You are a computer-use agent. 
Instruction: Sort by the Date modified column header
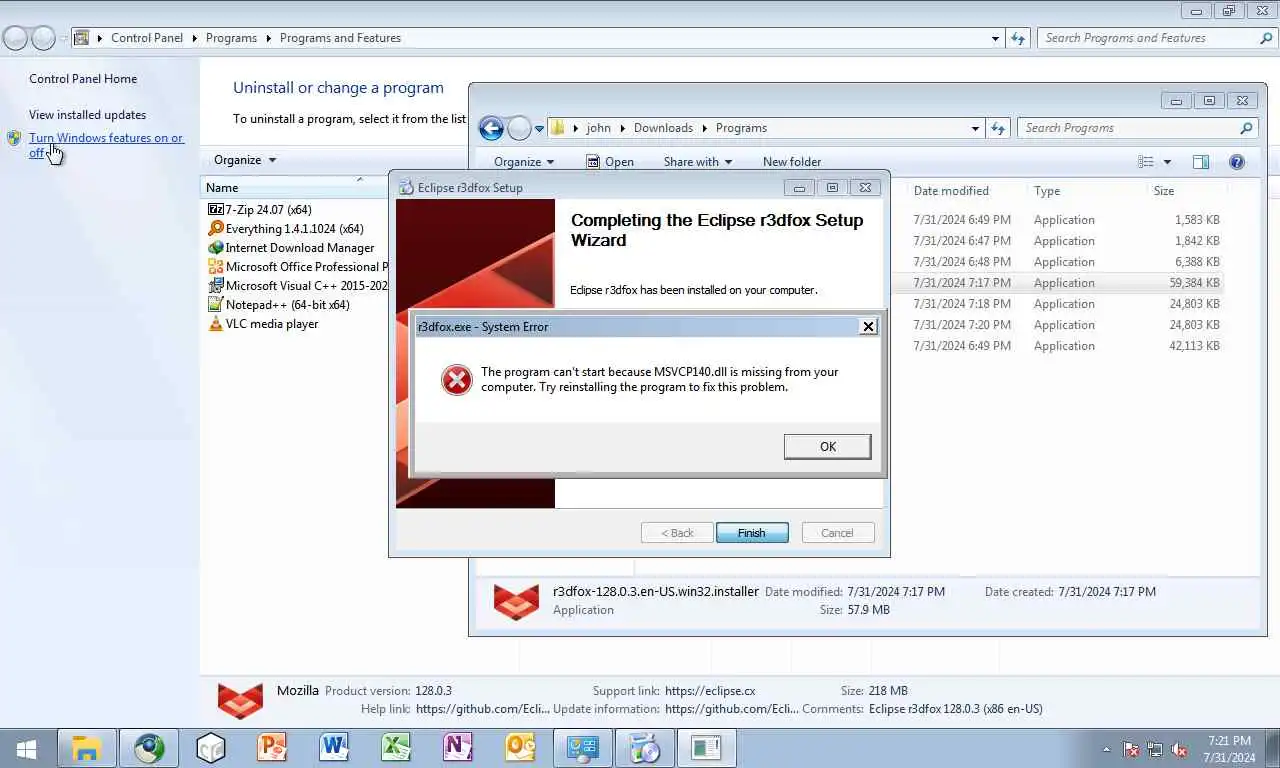[951, 191]
